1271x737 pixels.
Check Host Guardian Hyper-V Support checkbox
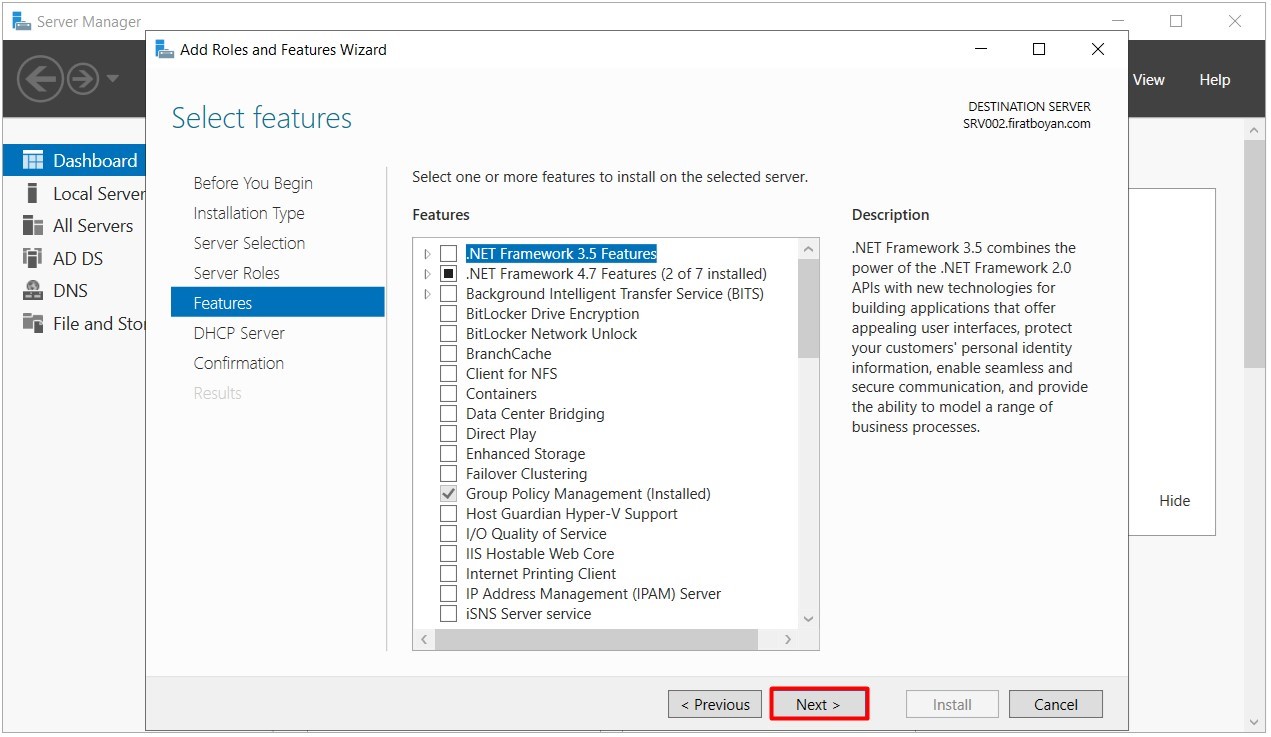[448, 514]
